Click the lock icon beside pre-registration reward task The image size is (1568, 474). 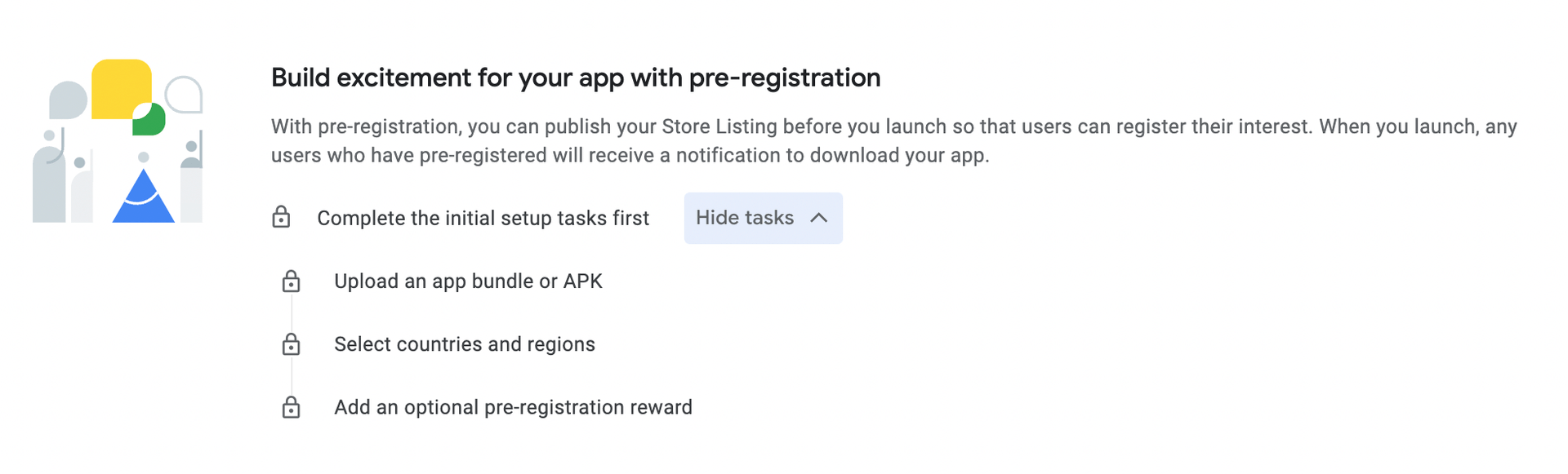point(292,406)
